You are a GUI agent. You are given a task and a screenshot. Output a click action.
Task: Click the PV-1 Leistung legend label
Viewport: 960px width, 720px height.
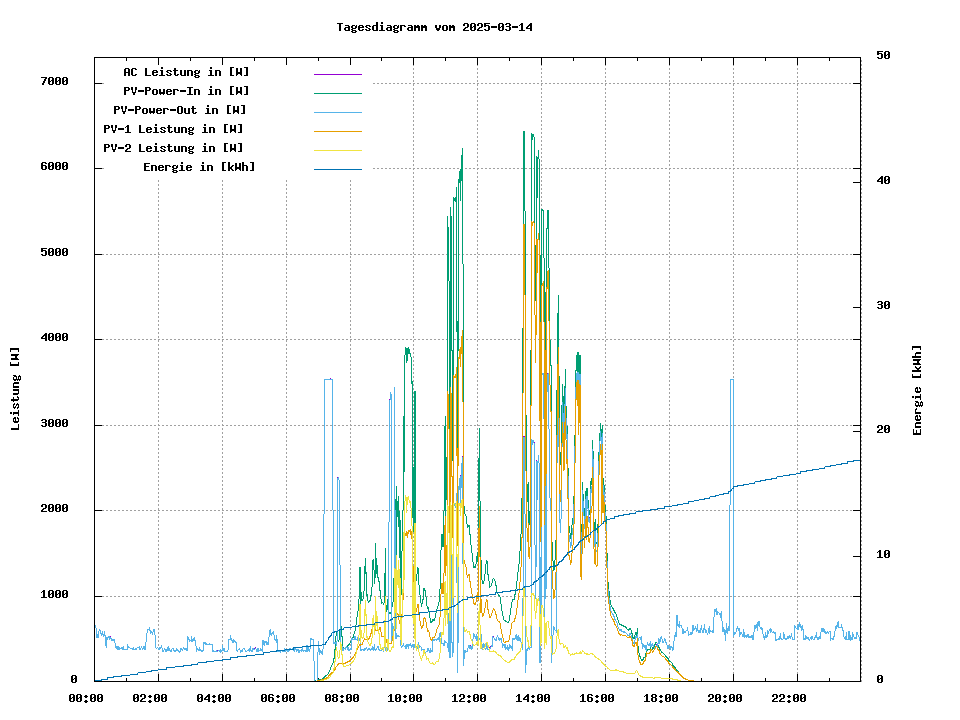click(173, 129)
